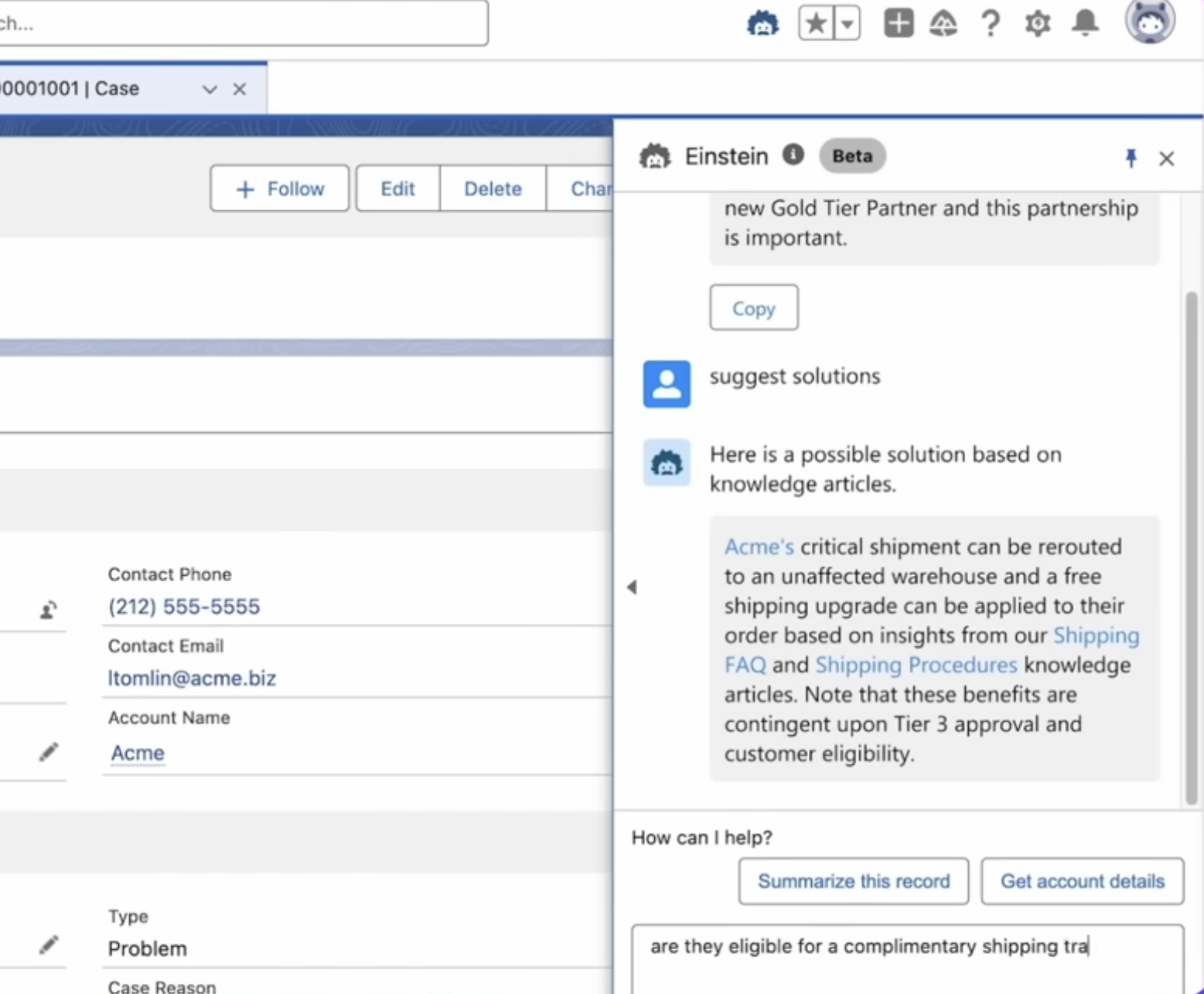Open the favorites list dropdown arrow
This screenshot has height=994, width=1204.
(x=848, y=24)
